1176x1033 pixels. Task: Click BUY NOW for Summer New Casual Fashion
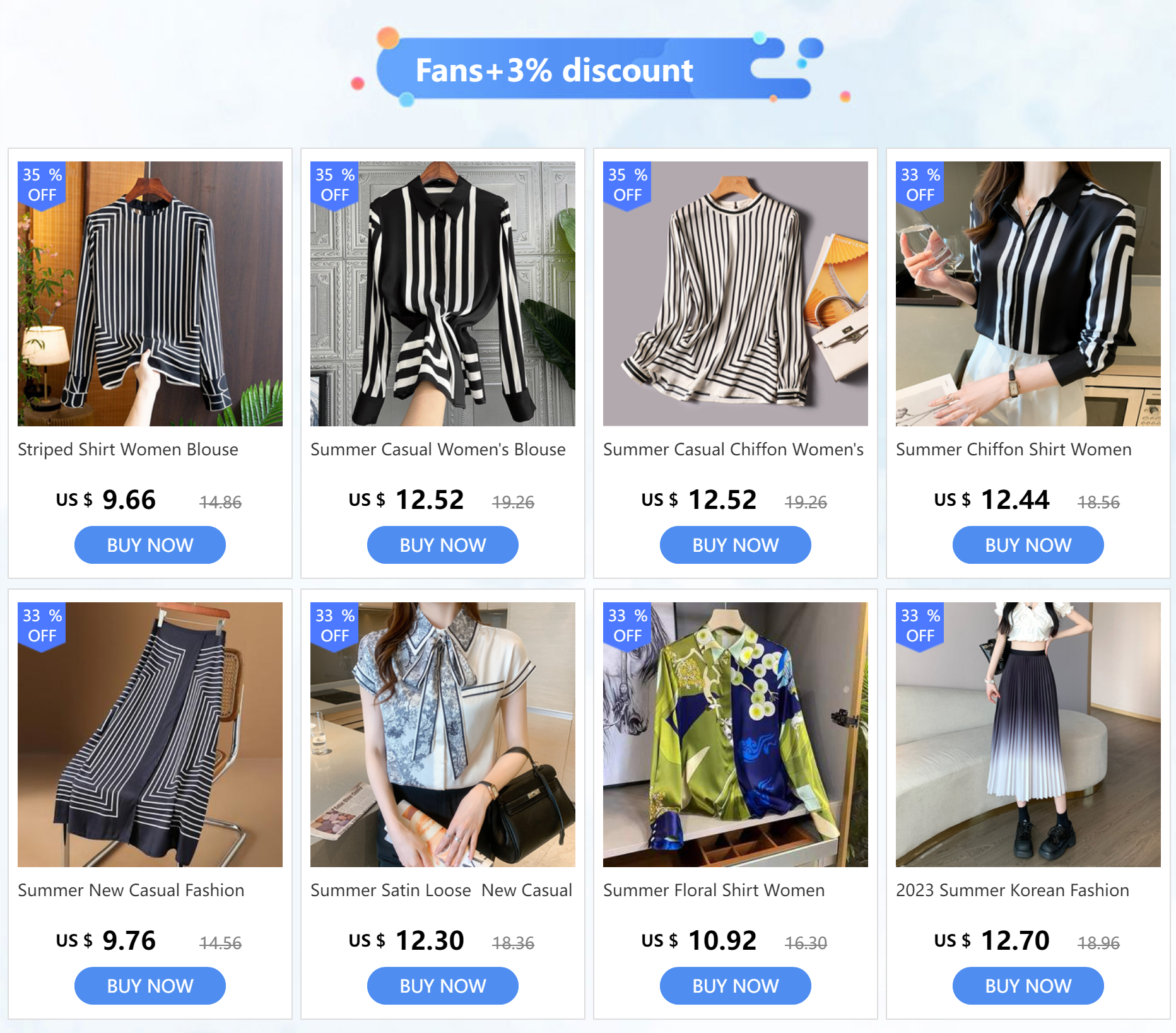[150, 986]
